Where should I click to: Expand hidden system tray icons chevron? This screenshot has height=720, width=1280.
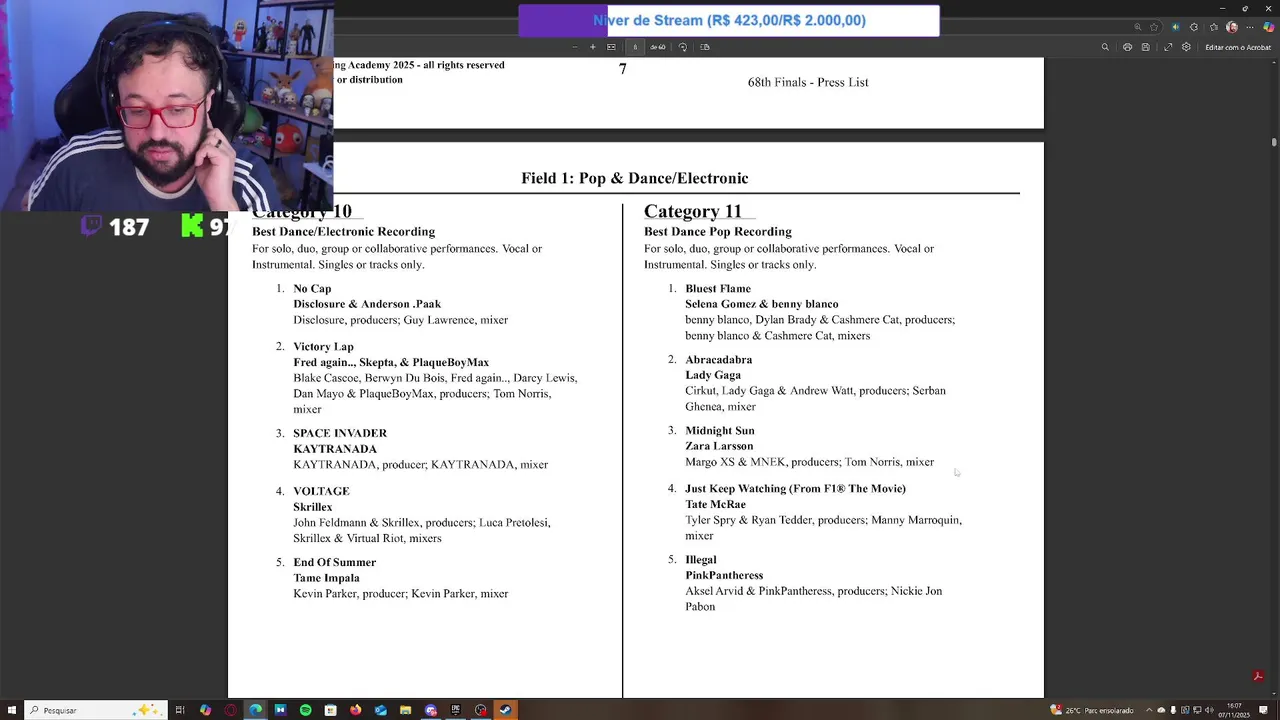click(1149, 710)
